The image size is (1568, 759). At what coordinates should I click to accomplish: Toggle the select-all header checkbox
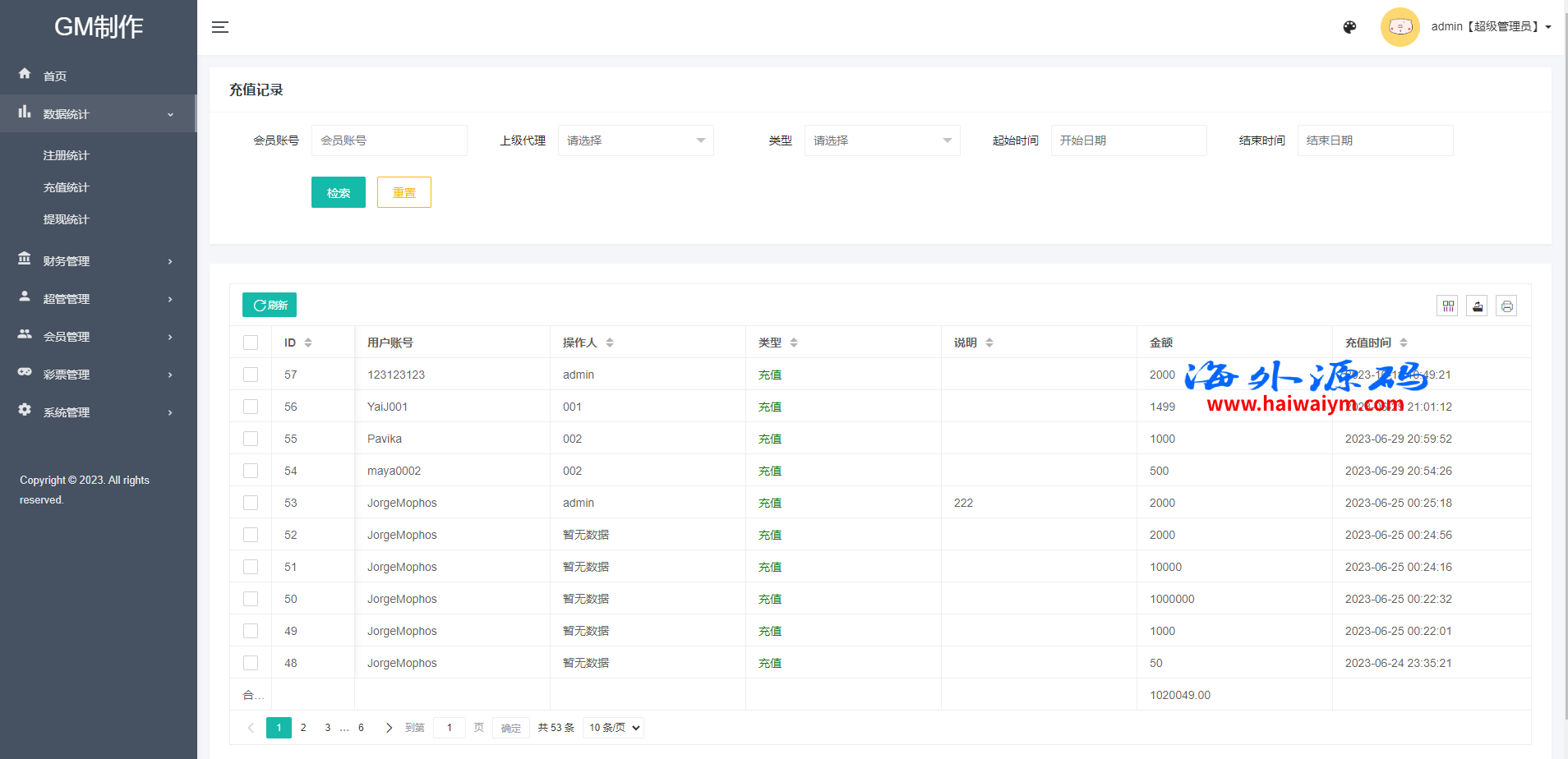click(251, 343)
